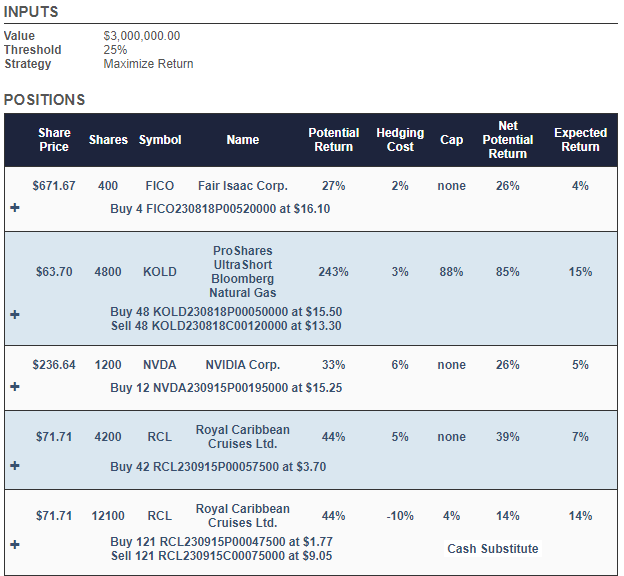Click the Buy 42 RCL230915P00057500 order line
Viewport: 624px width, 576px height.
218,467
